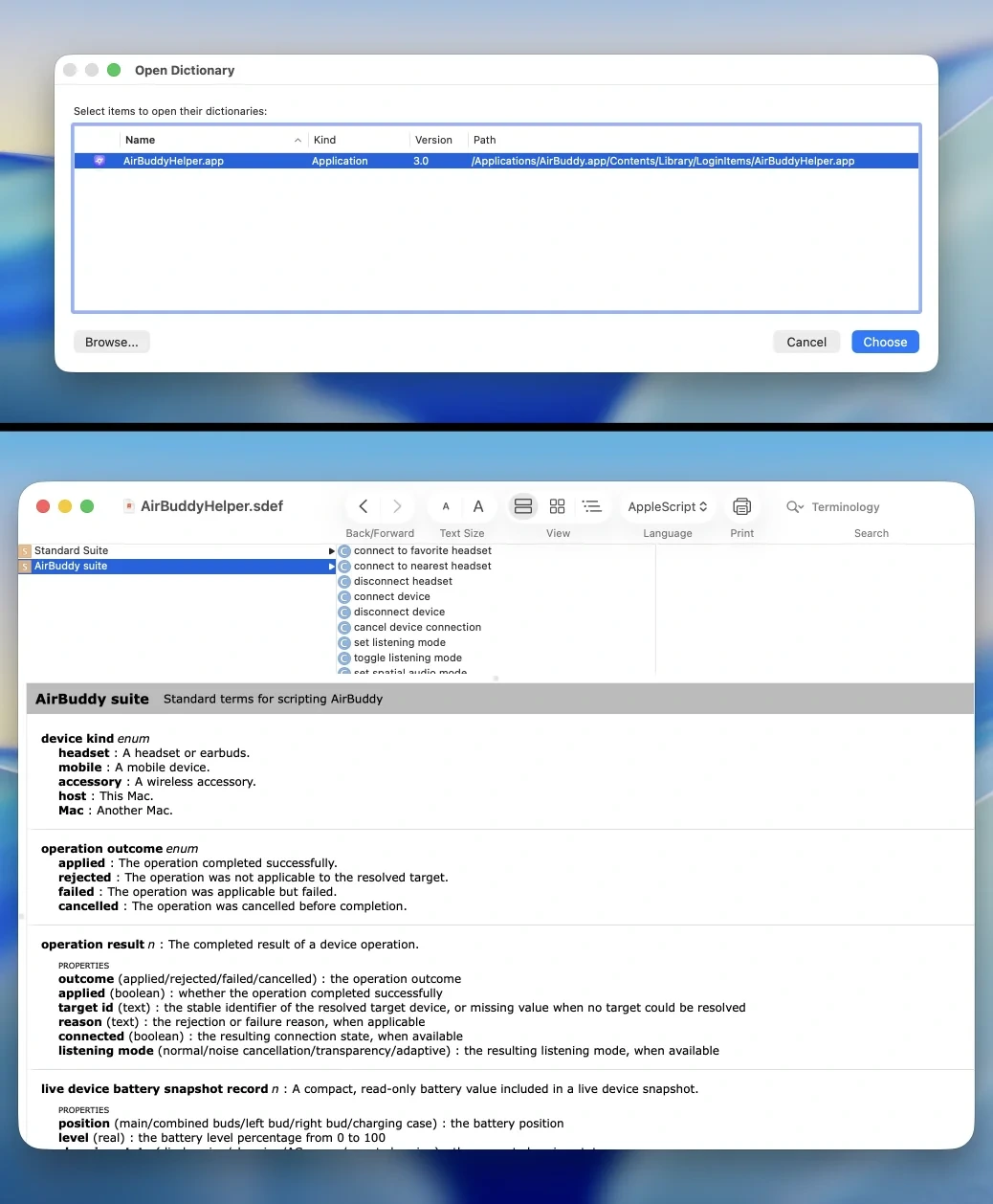The image size is (993, 1204).
Task: Expand the AirBuddy suite disclosure arrow
Action: [332, 567]
